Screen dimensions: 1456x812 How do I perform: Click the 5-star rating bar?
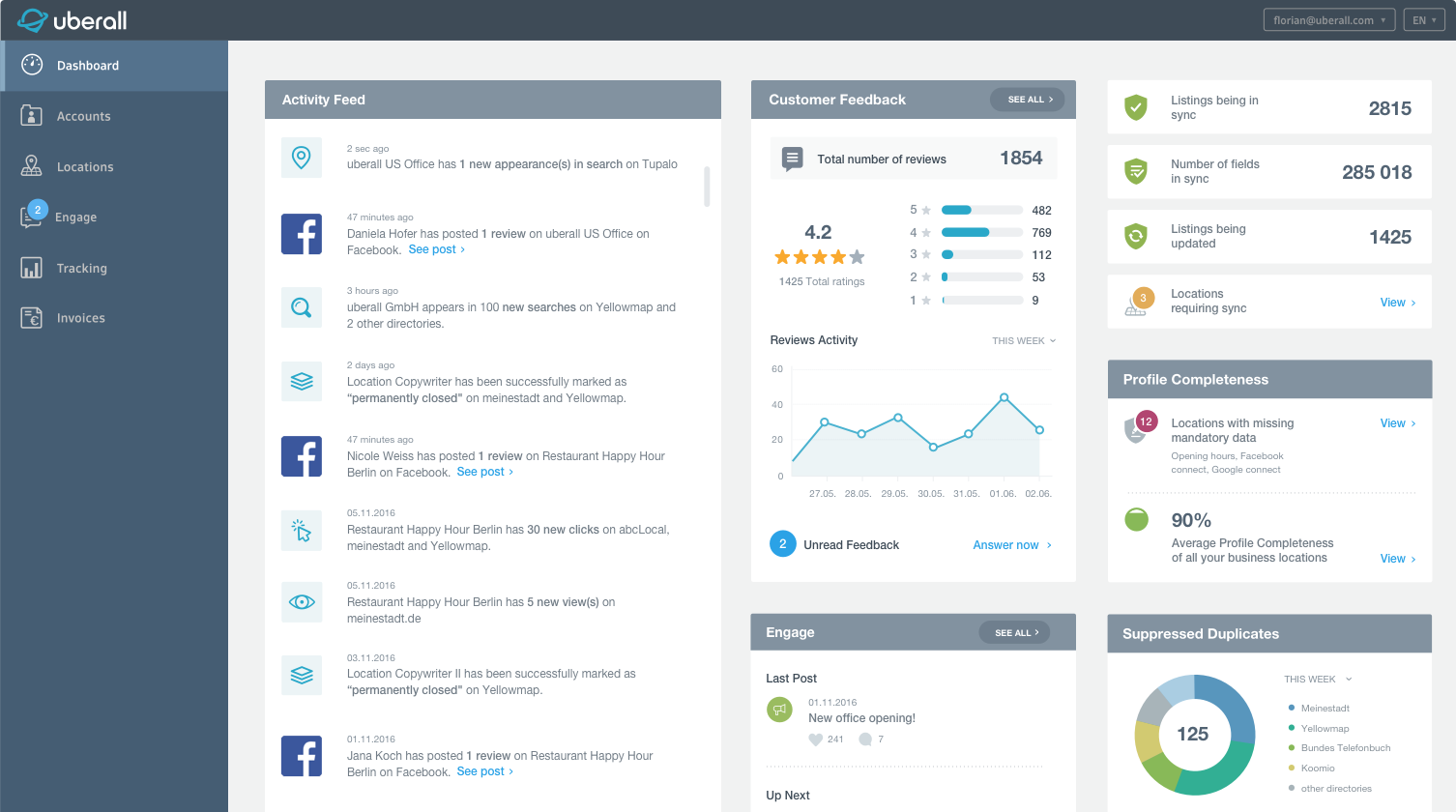click(981, 210)
